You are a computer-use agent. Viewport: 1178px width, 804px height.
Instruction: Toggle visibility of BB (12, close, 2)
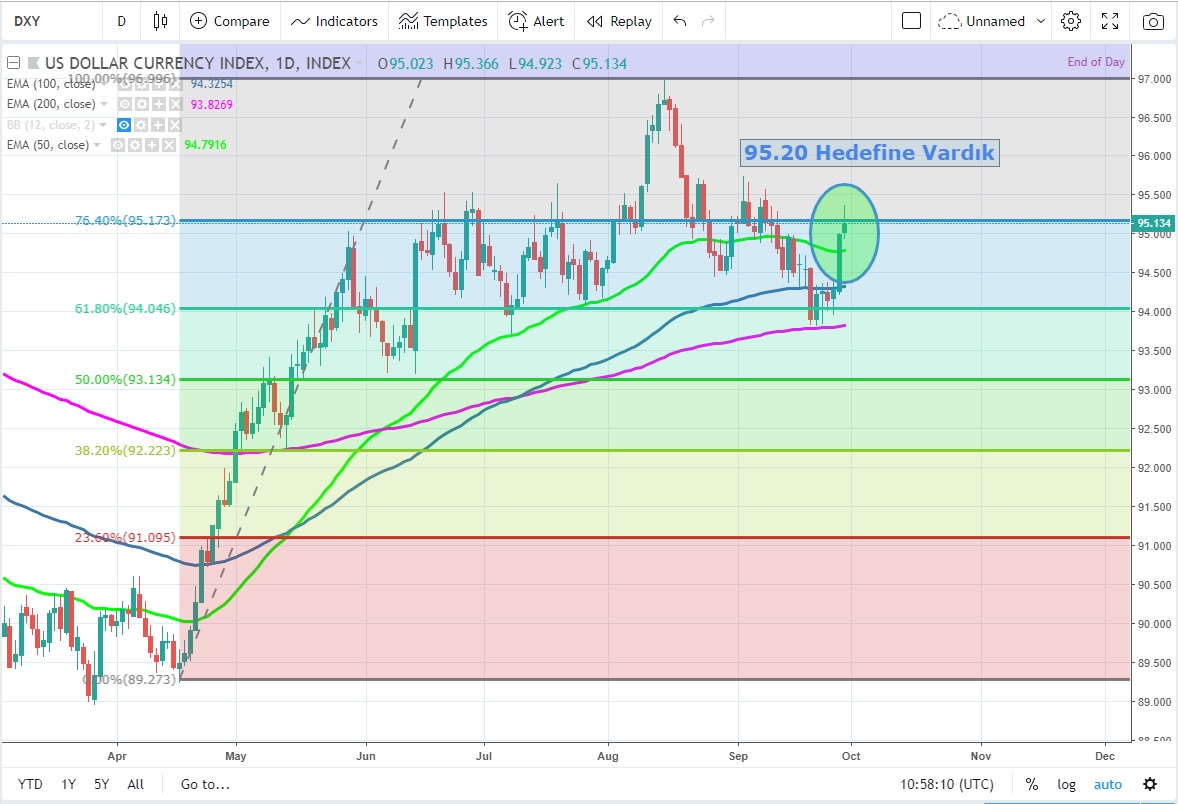click(125, 125)
